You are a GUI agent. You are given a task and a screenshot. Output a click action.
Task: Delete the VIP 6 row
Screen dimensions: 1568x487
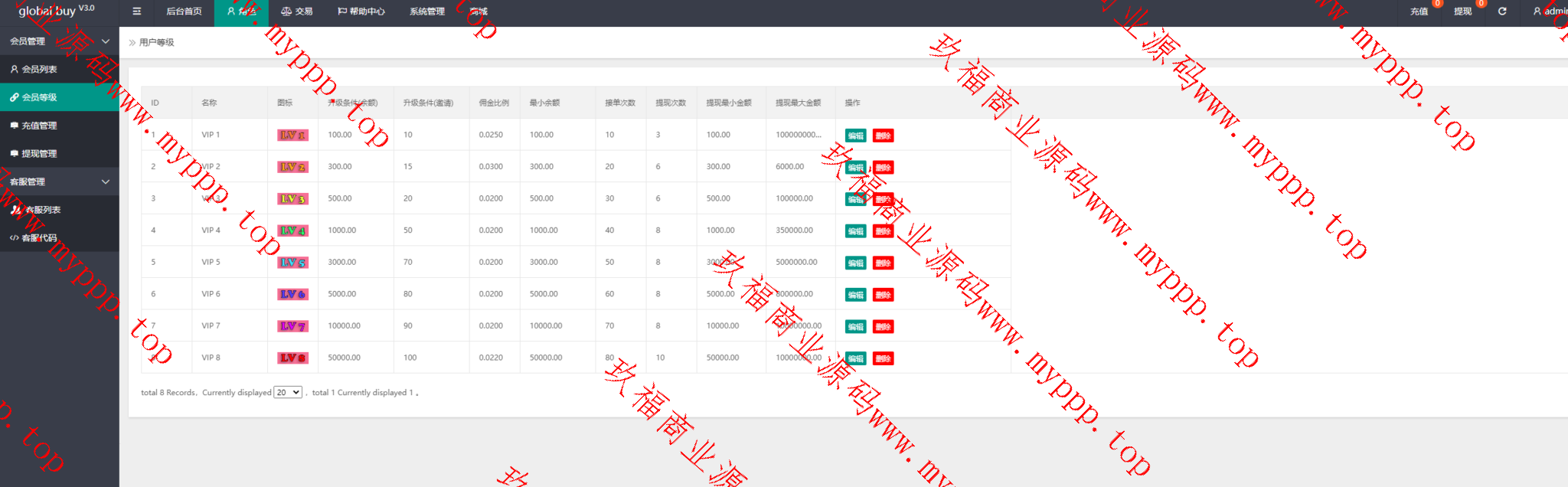(x=884, y=295)
